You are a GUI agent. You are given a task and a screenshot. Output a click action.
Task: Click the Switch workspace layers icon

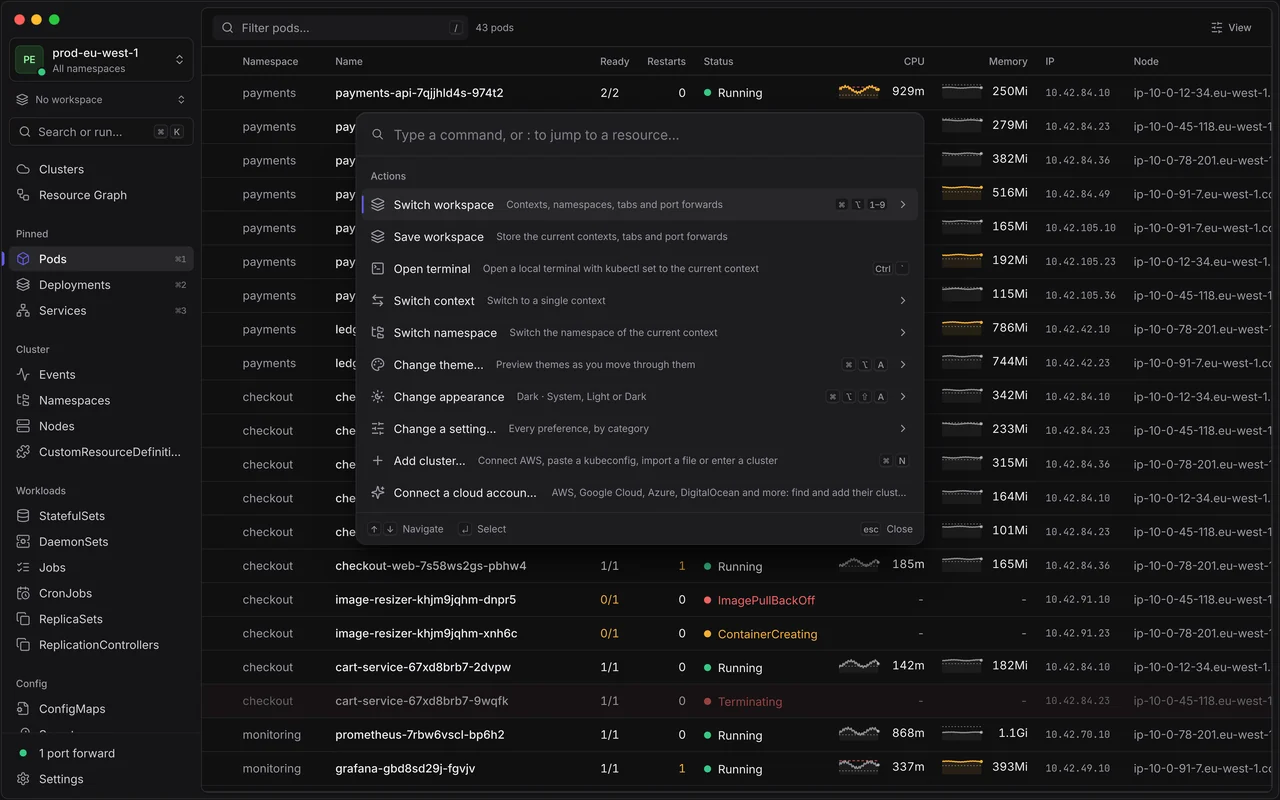click(378, 204)
